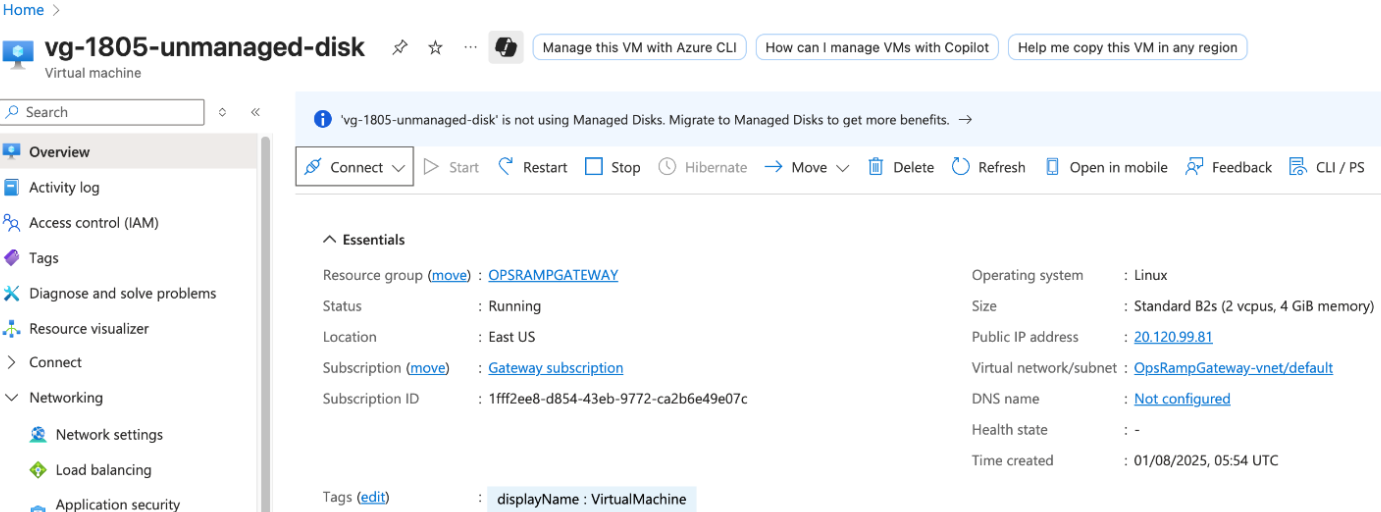1381x512 pixels.
Task: Click move link next to Subscription
Action: point(427,368)
